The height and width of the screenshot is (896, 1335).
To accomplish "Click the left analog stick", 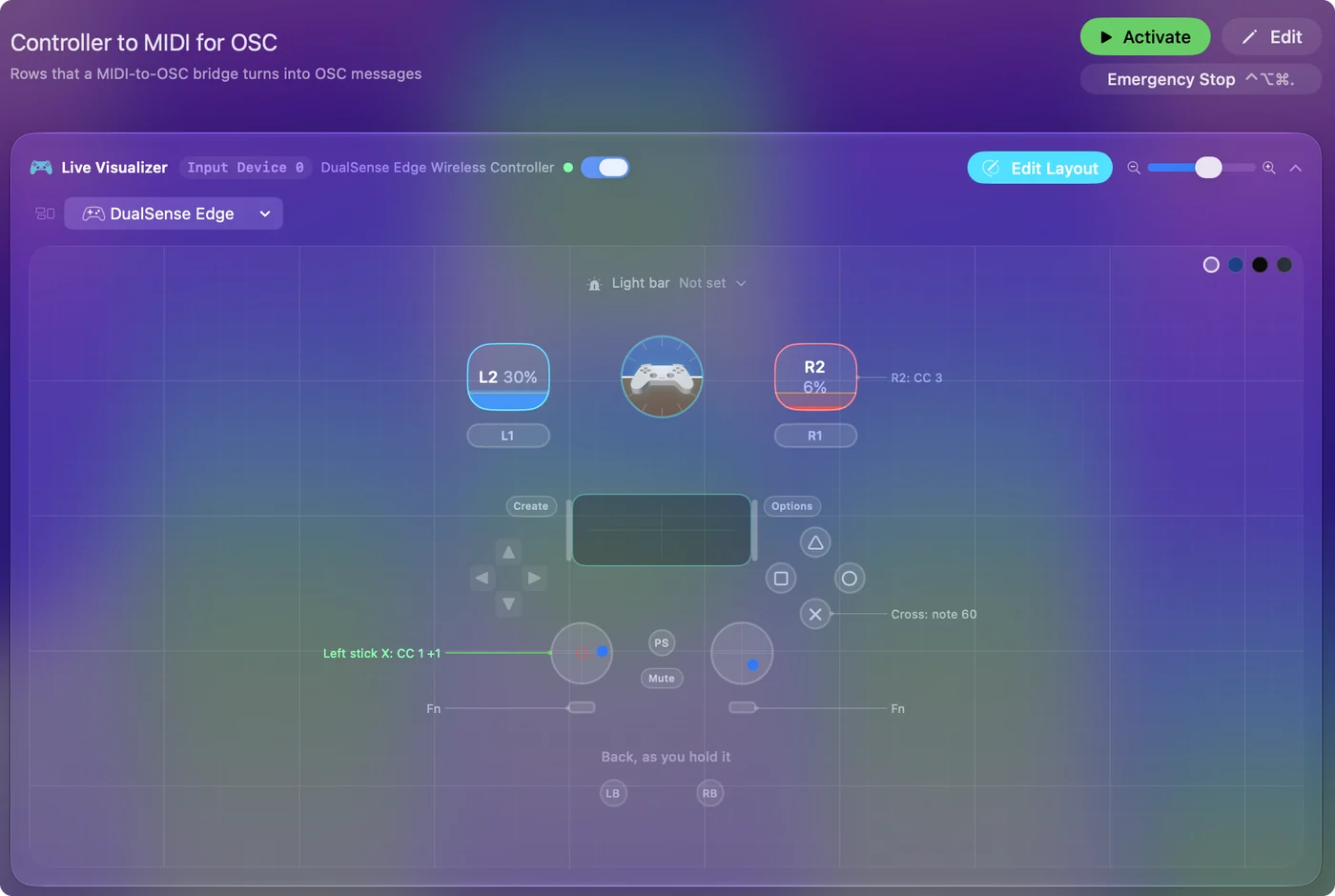I will coord(582,653).
